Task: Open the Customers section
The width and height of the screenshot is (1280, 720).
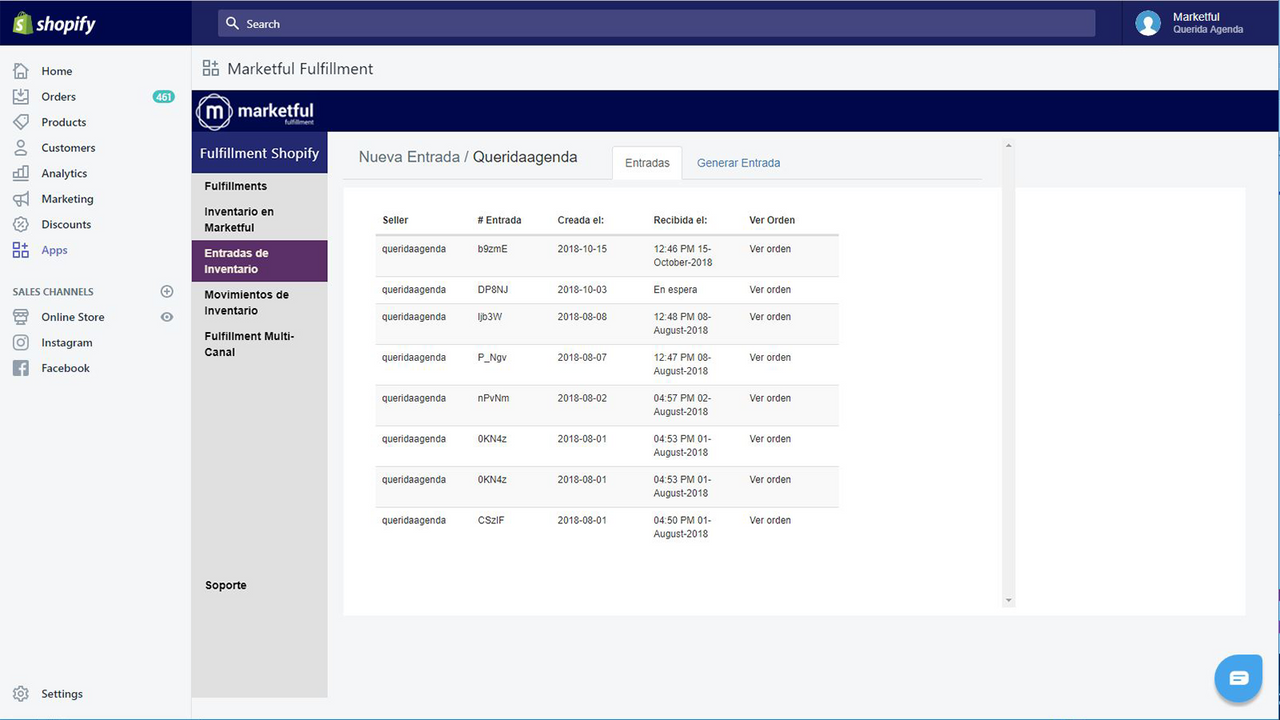Action: tap(68, 147)
